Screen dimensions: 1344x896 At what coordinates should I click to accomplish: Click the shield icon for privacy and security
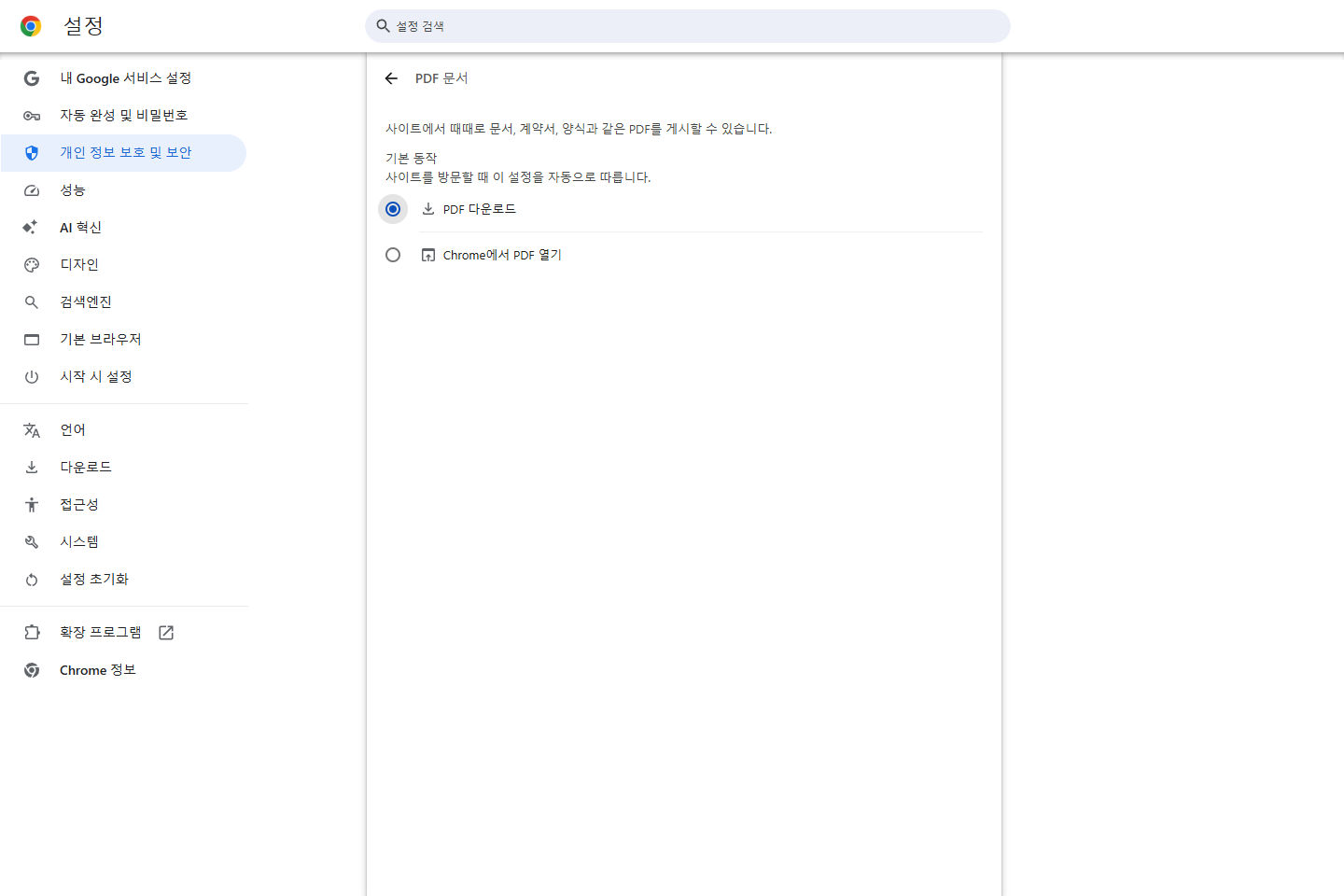click(x=32, y=153)
